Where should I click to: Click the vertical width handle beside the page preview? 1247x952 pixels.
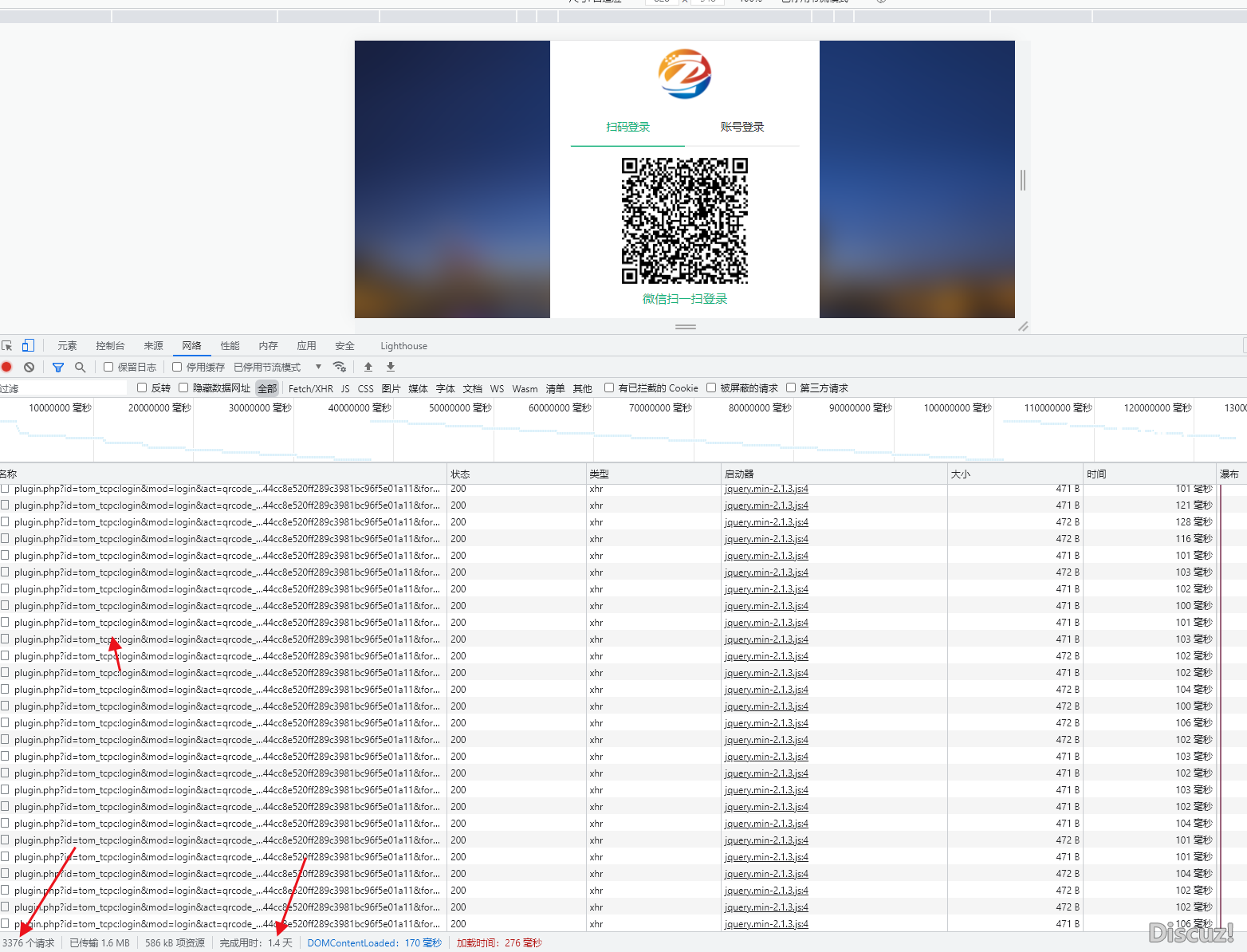coord(1023,179)
